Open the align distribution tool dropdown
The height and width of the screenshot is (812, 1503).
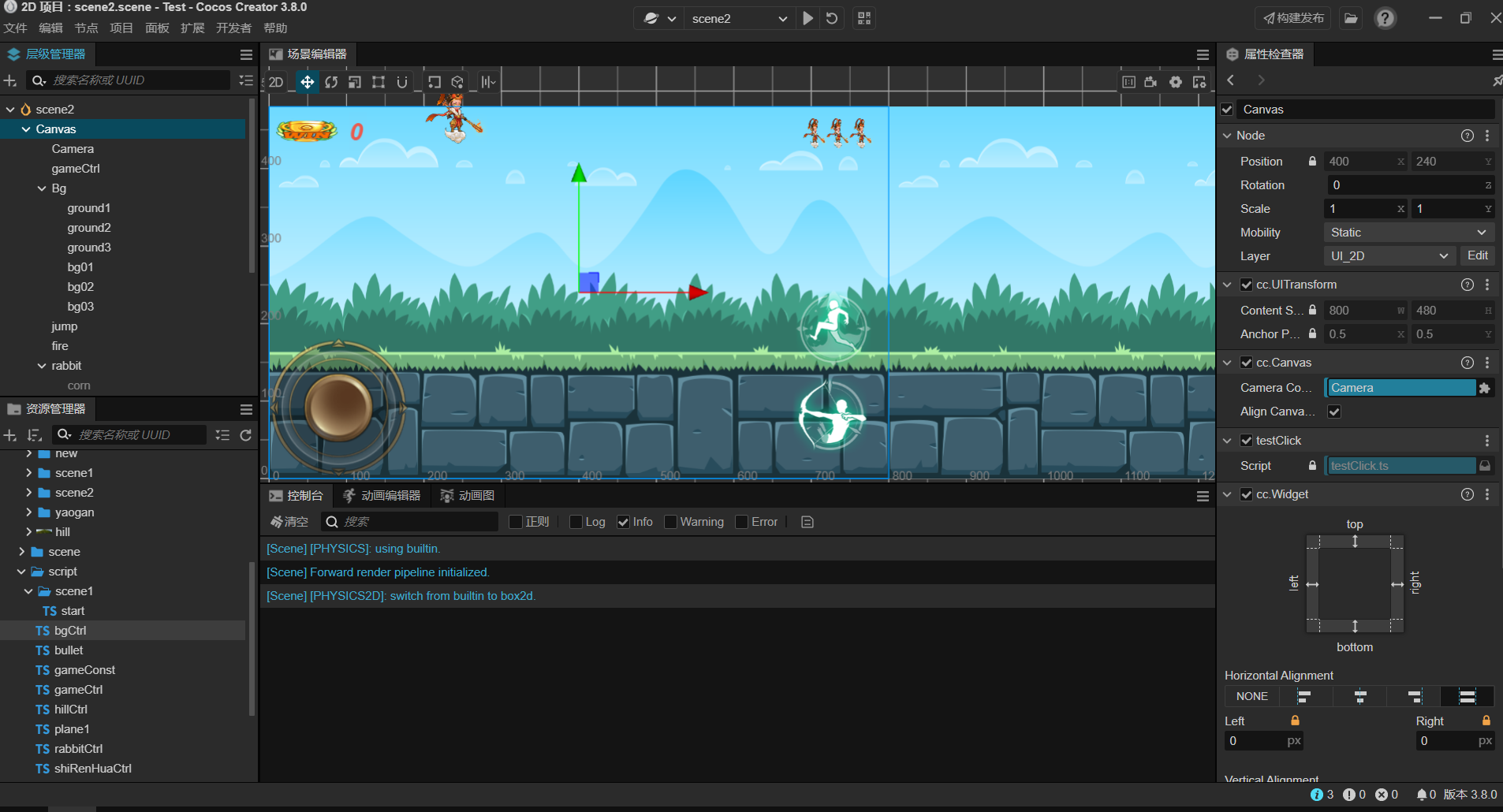(489, 82)
